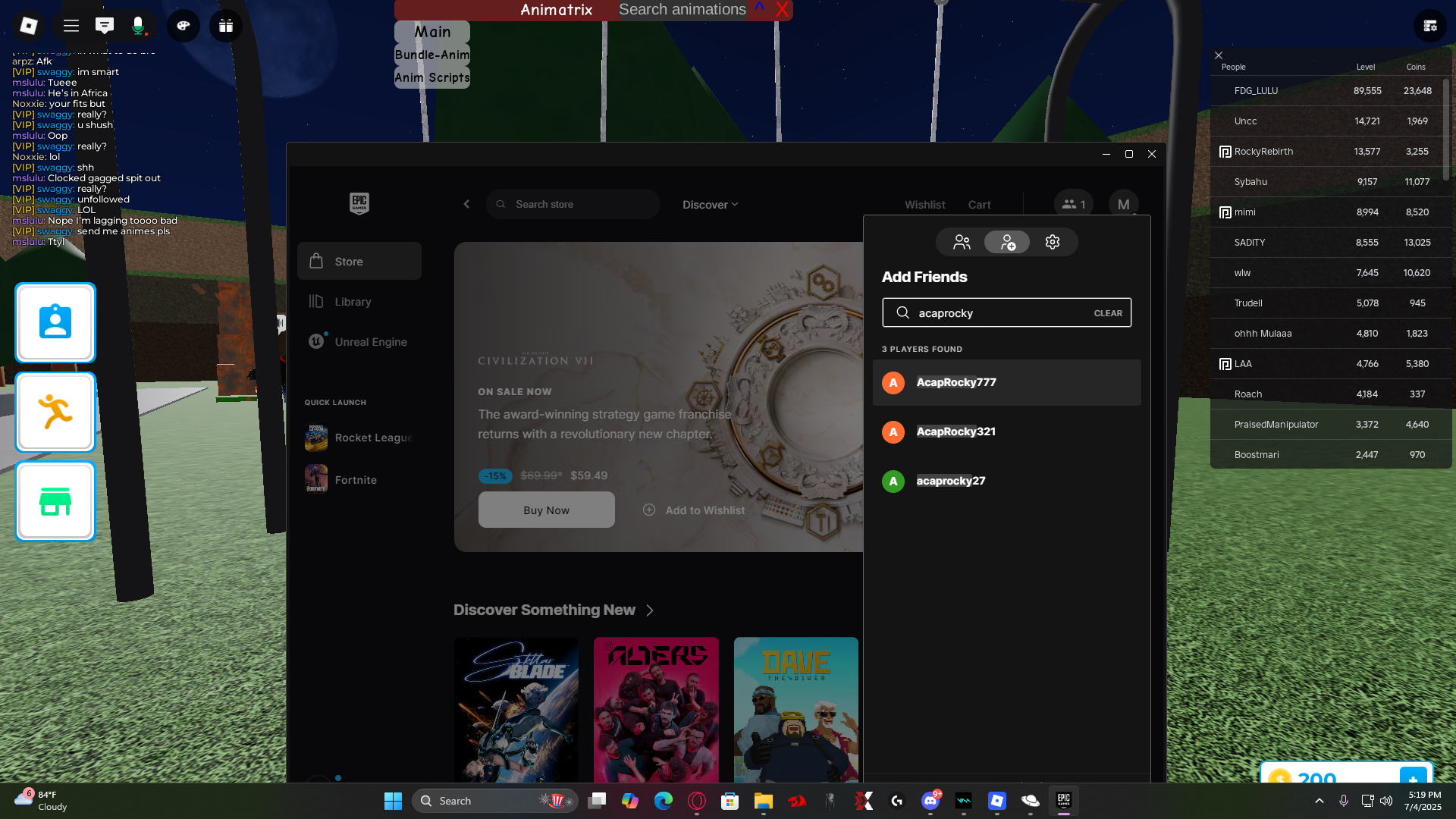Click the Roblox logo menu button
The width and height of the screenshot is (1456, 819).
[29, 26]
